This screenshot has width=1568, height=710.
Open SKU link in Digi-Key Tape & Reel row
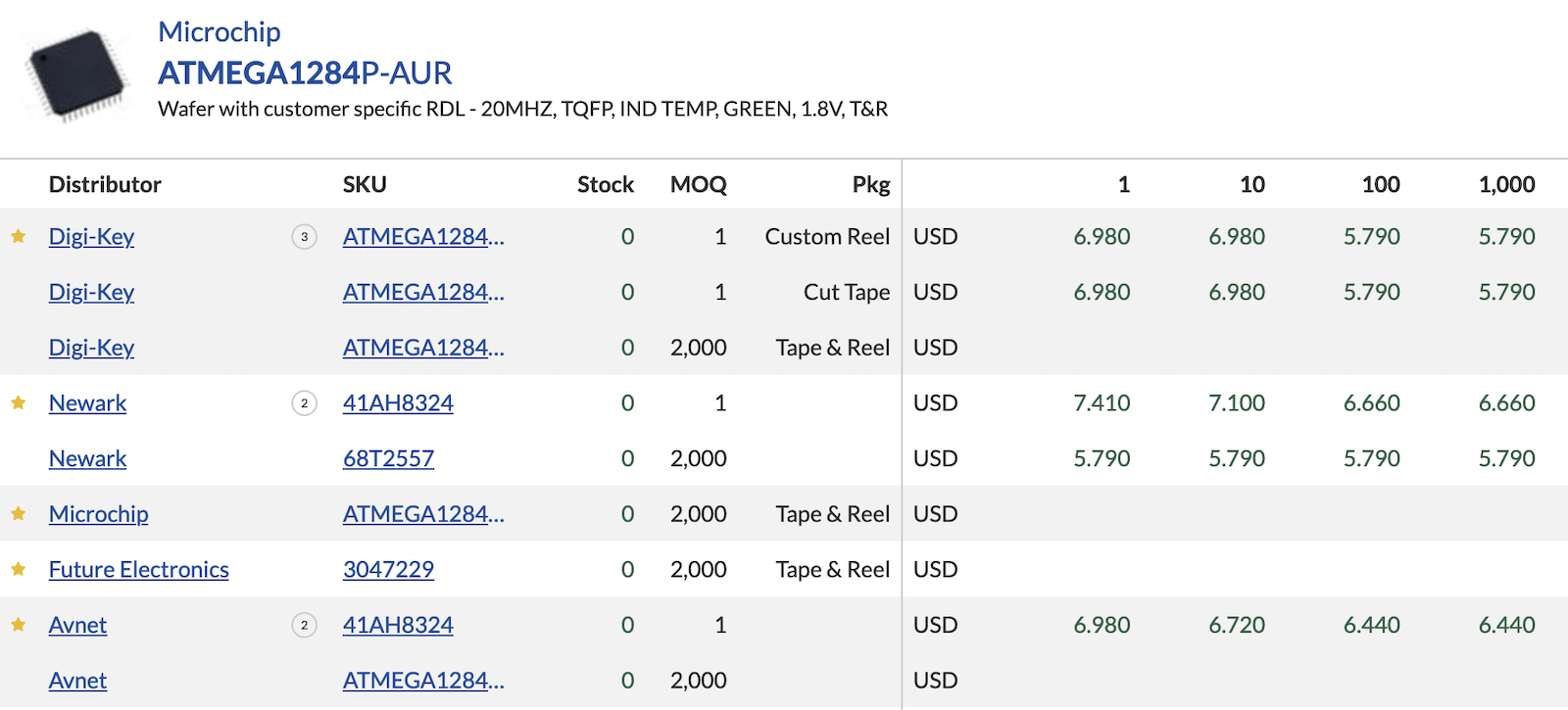click(x=423, y=348)
